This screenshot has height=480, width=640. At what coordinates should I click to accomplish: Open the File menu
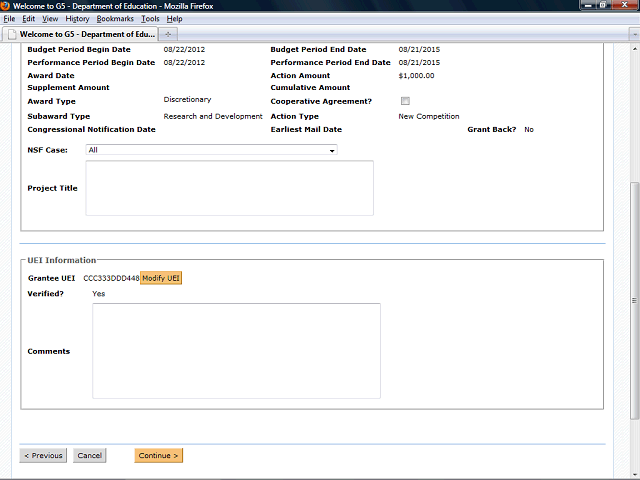(x=9, y=19)
